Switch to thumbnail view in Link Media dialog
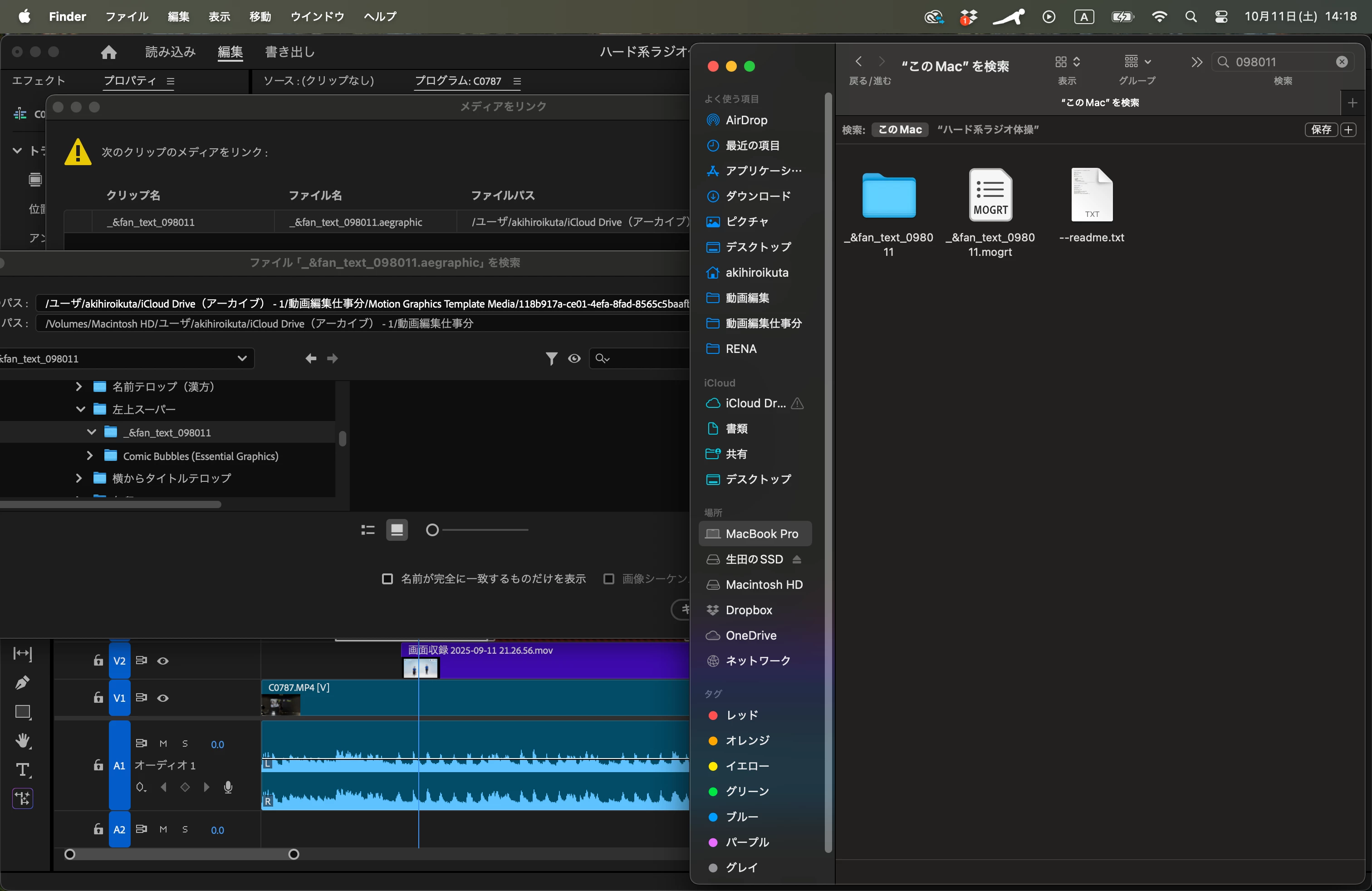Image resolution: width=1372 pixels, height=891 pixels. tap(397, 529)
